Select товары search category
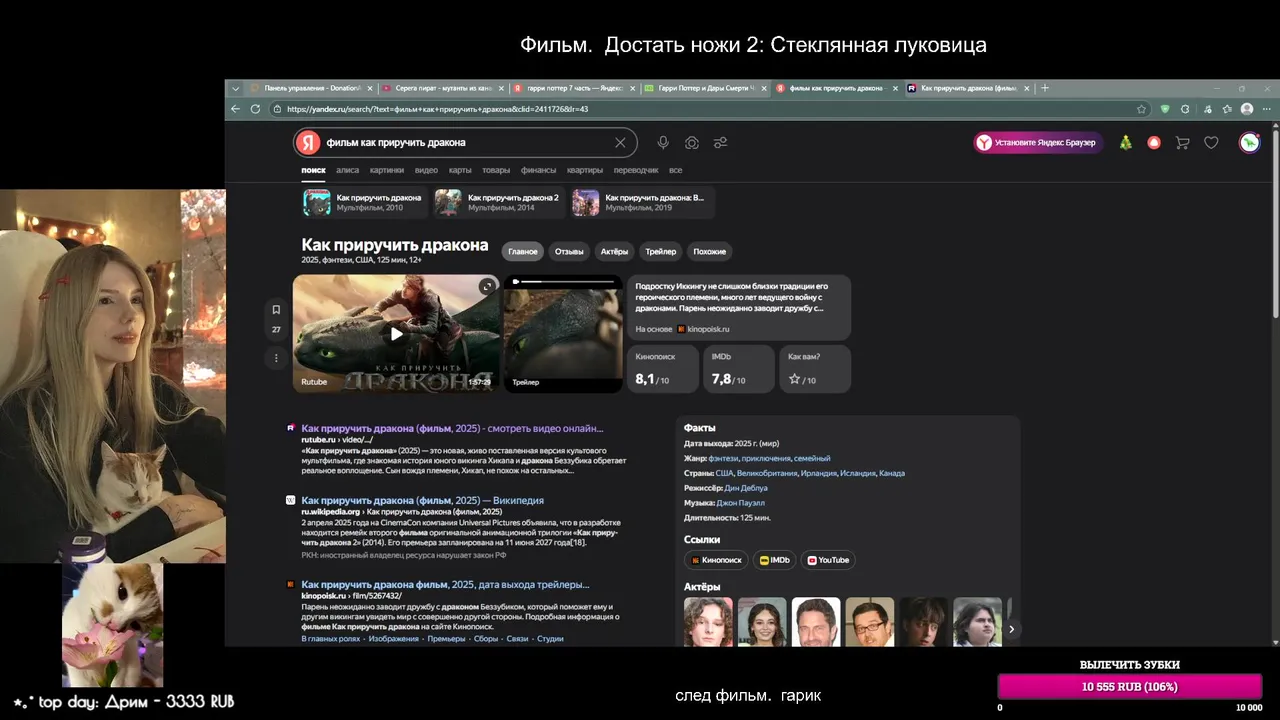Viewport: 1280px width, 720px height. coord(496,171)
